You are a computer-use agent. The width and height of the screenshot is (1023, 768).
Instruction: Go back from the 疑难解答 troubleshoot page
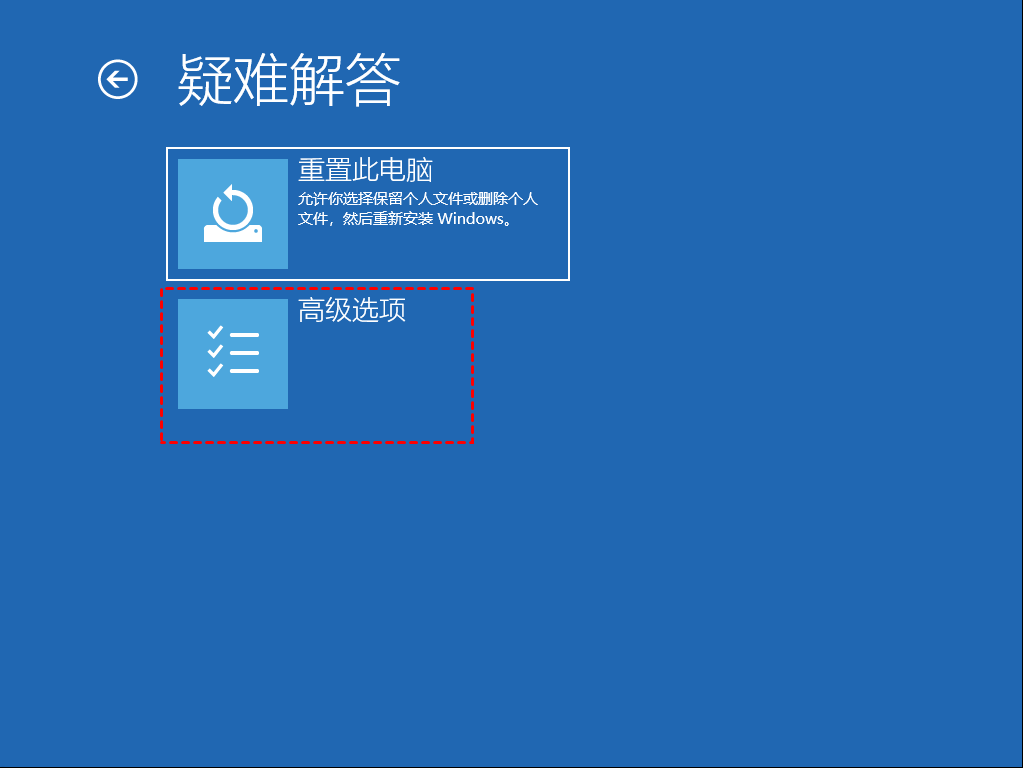click(x=117, y=80)
